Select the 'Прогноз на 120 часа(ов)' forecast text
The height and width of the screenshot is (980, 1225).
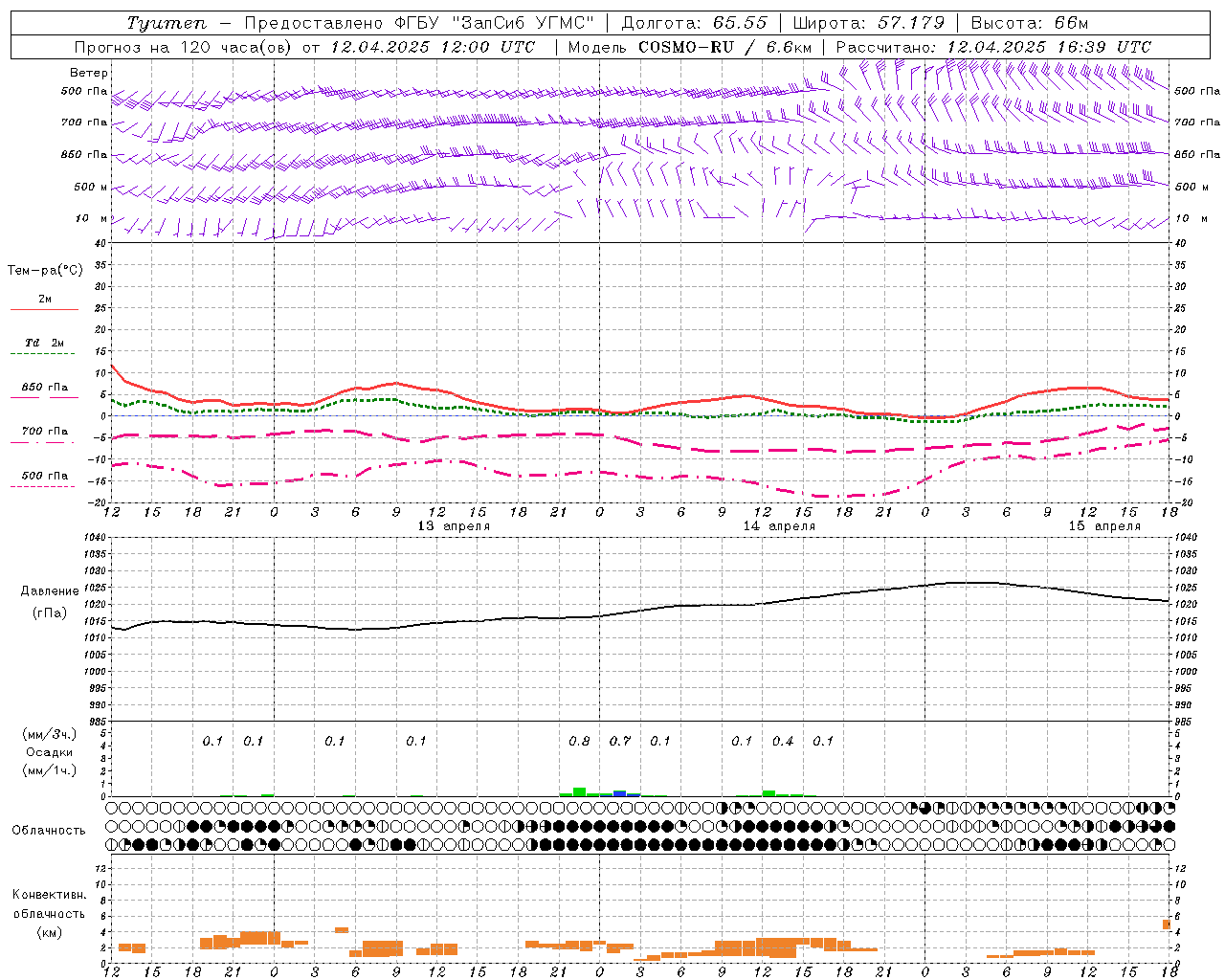click(183, 47)
